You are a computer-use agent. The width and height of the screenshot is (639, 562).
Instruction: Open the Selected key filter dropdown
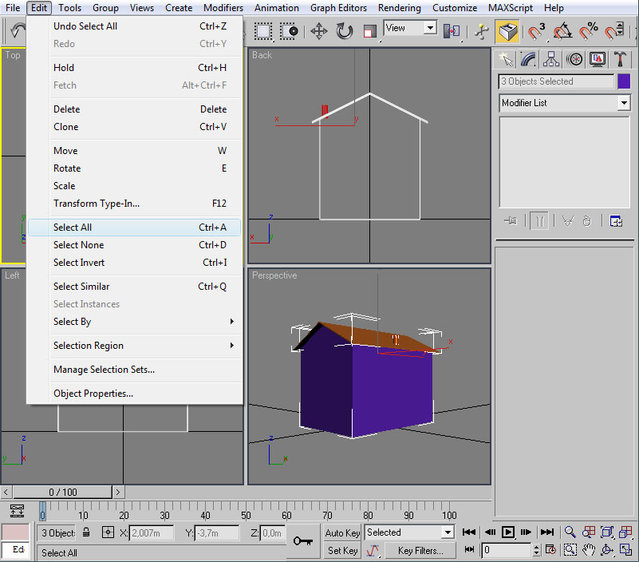pyautogui.click(x=446, y=533)
